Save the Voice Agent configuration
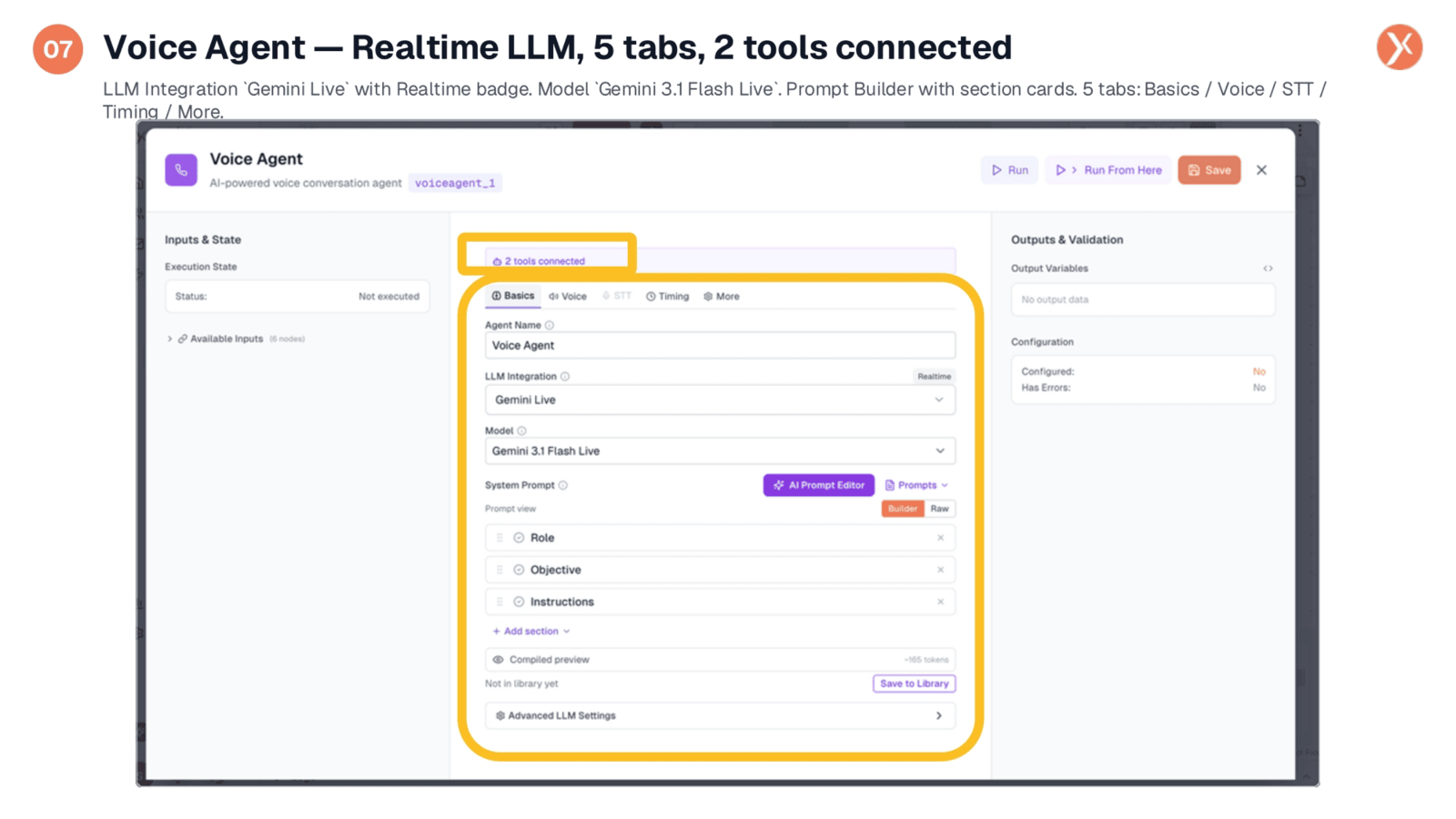1456x819 pixels. pyautogui.click(x=1208, y=170)
